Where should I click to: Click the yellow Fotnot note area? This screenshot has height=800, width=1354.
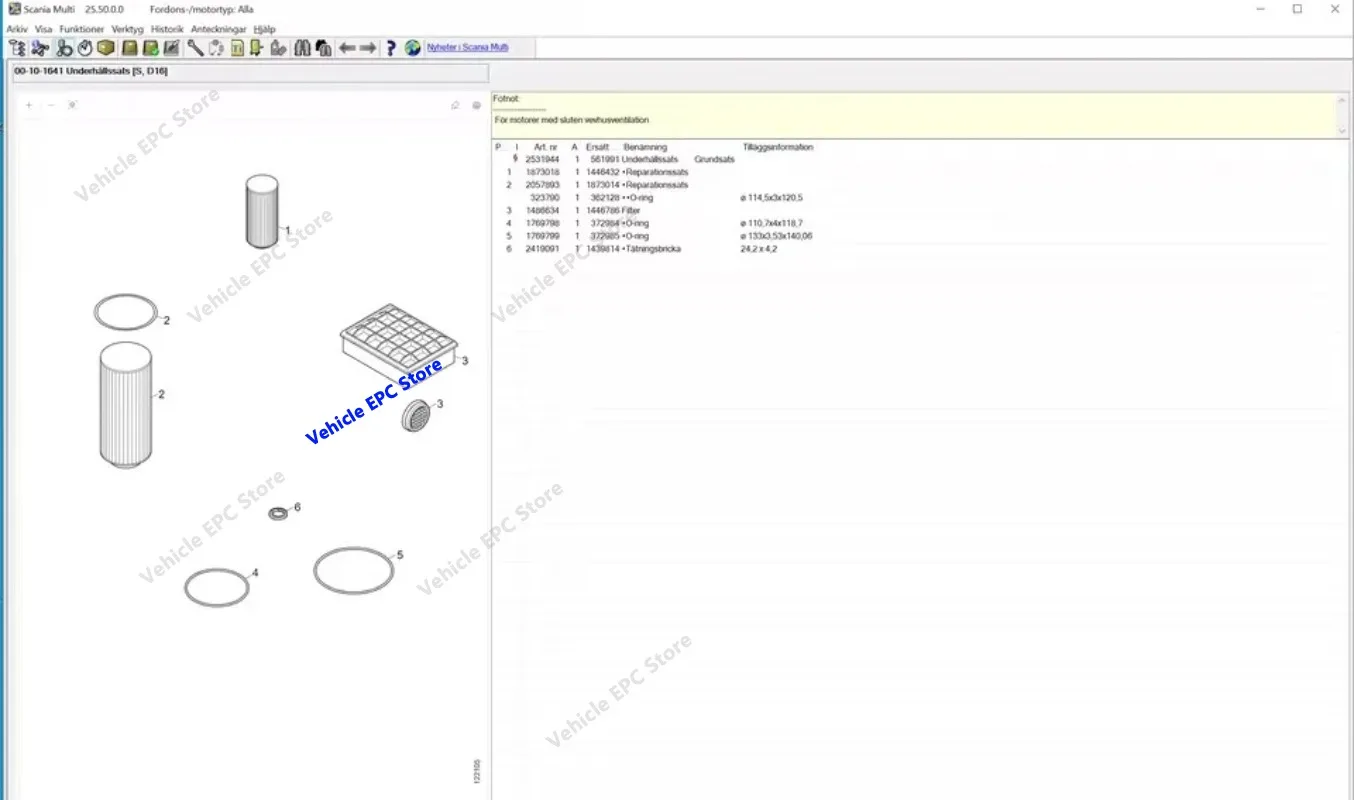point(919,115)
